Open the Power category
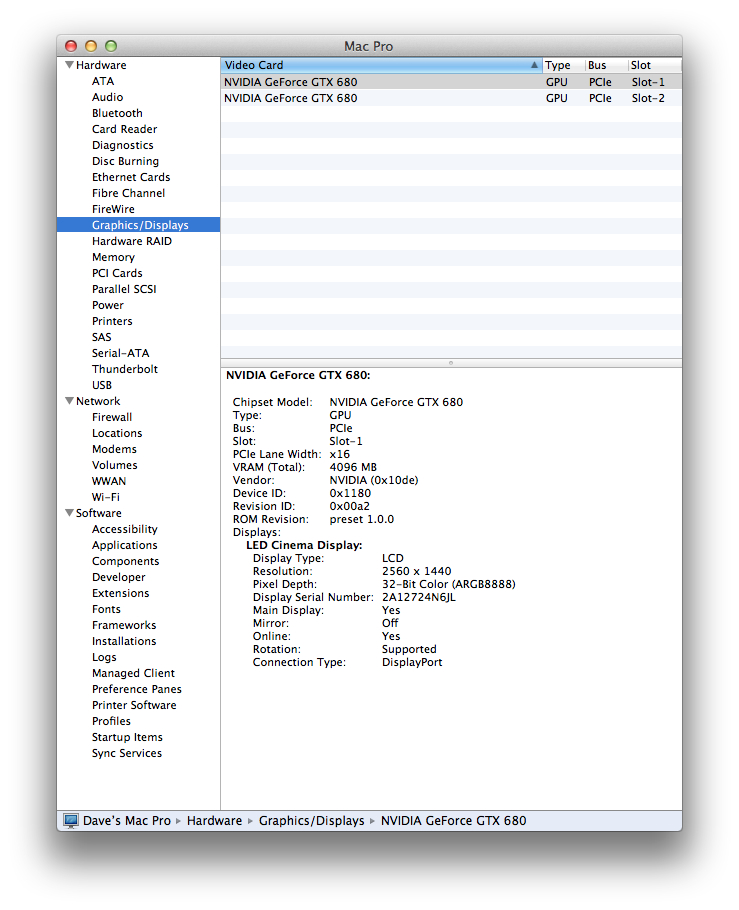The height and width of the screenshot is (910, 739). tap(108, 305)
